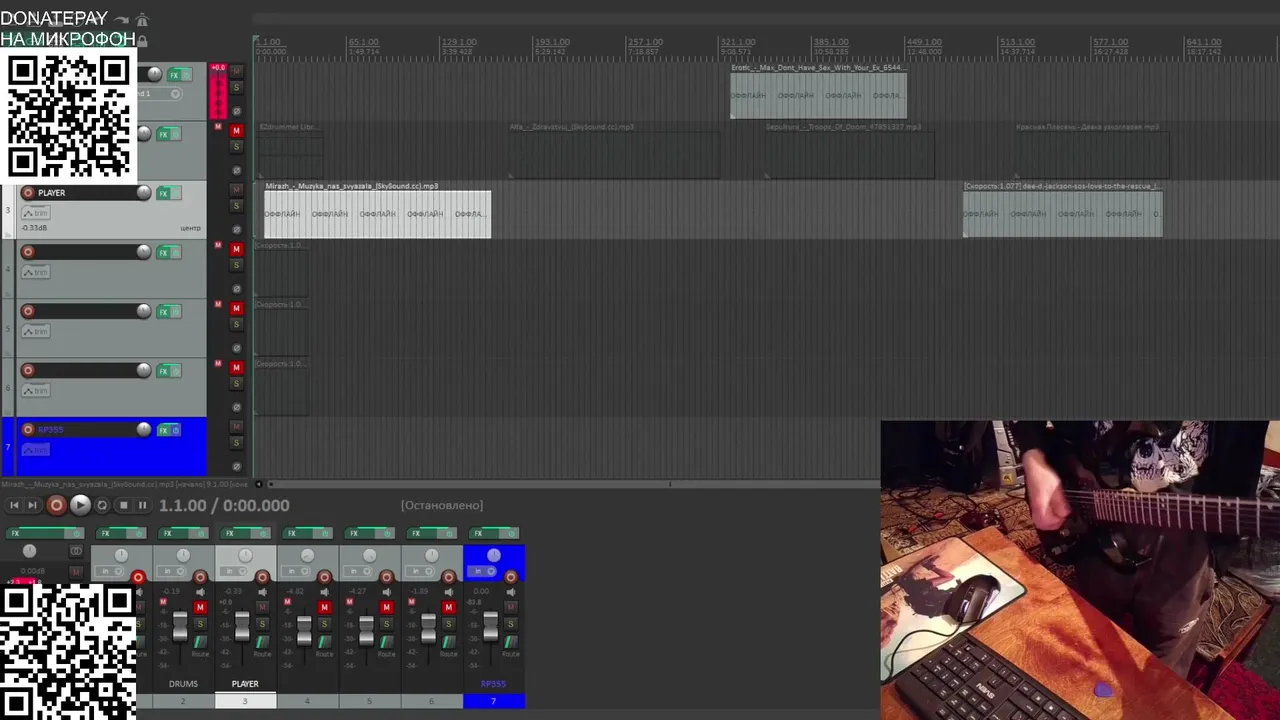Pause playback with transport pause button
The width and height of the screenshot is (1280, 720).
coord(142,506)
